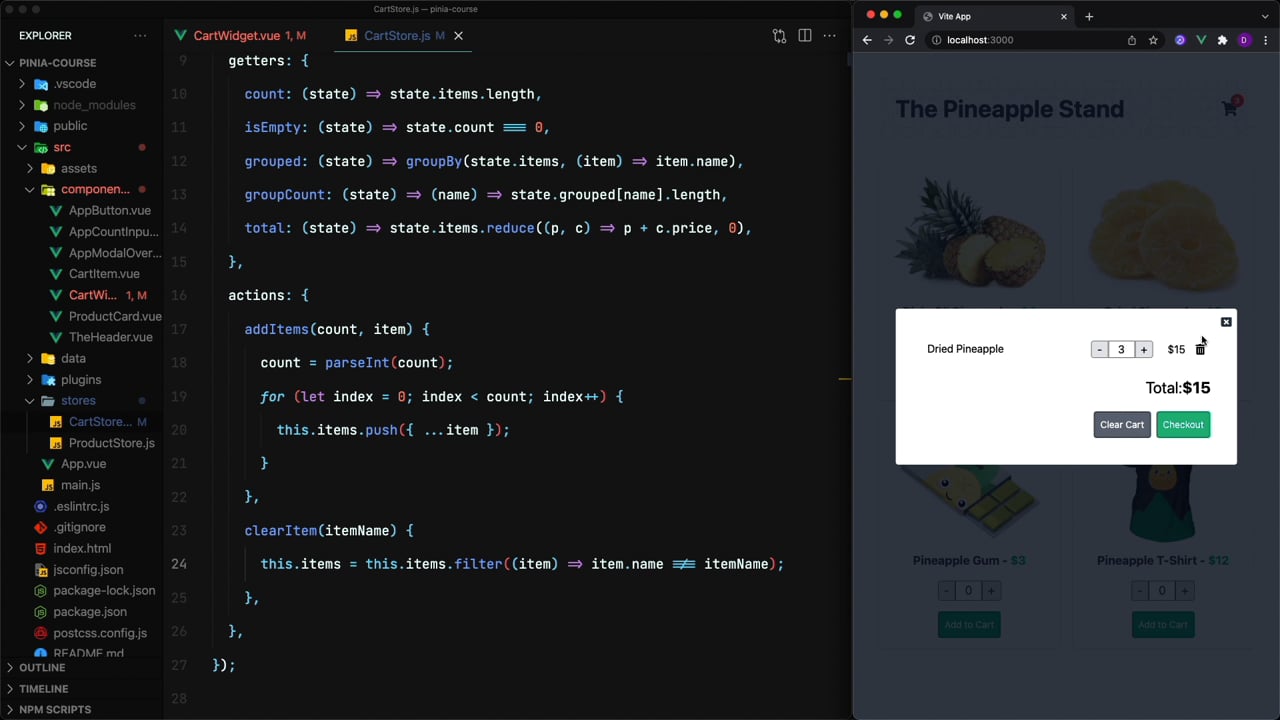Close the cart modal with X icon
The height and width of the screenshot is (720, 1280).
[1226, 322]
